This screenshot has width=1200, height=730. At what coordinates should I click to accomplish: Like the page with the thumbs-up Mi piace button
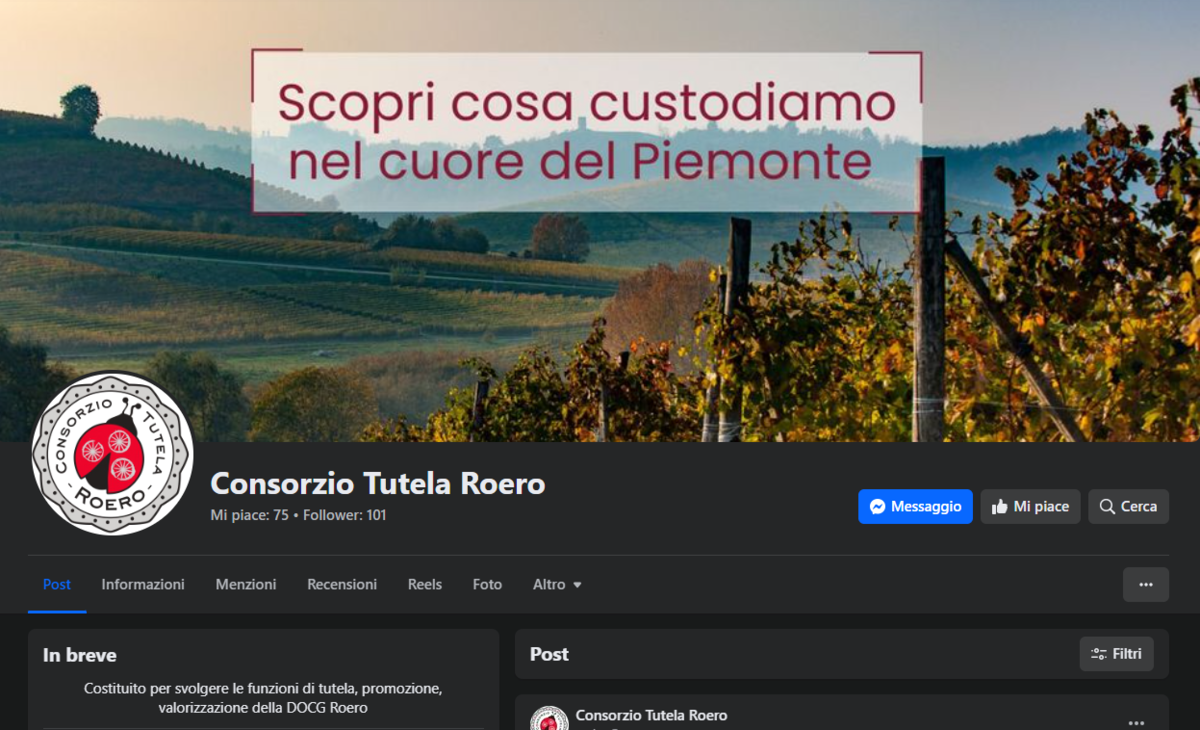coord(1030,507)
